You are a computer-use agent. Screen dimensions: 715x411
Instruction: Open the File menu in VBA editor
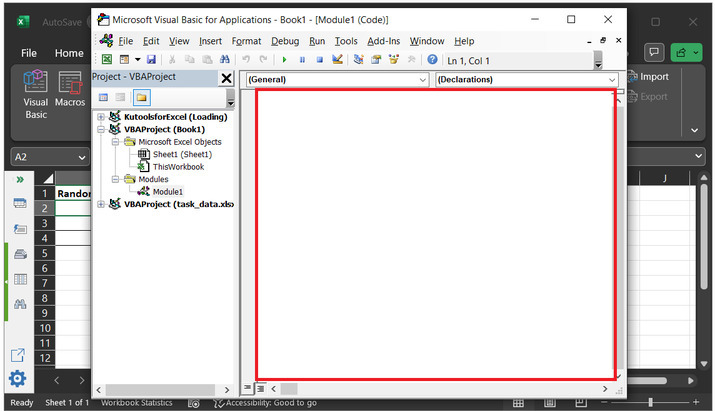point(125,41)
